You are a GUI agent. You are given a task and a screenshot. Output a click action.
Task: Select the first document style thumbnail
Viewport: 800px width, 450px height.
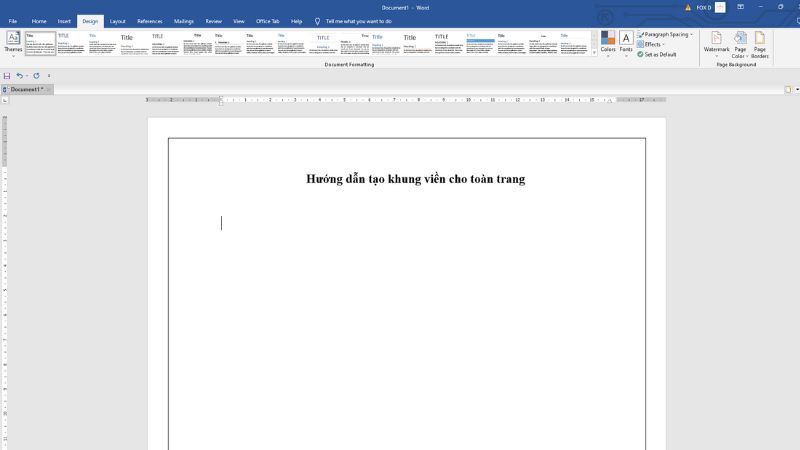40,43
